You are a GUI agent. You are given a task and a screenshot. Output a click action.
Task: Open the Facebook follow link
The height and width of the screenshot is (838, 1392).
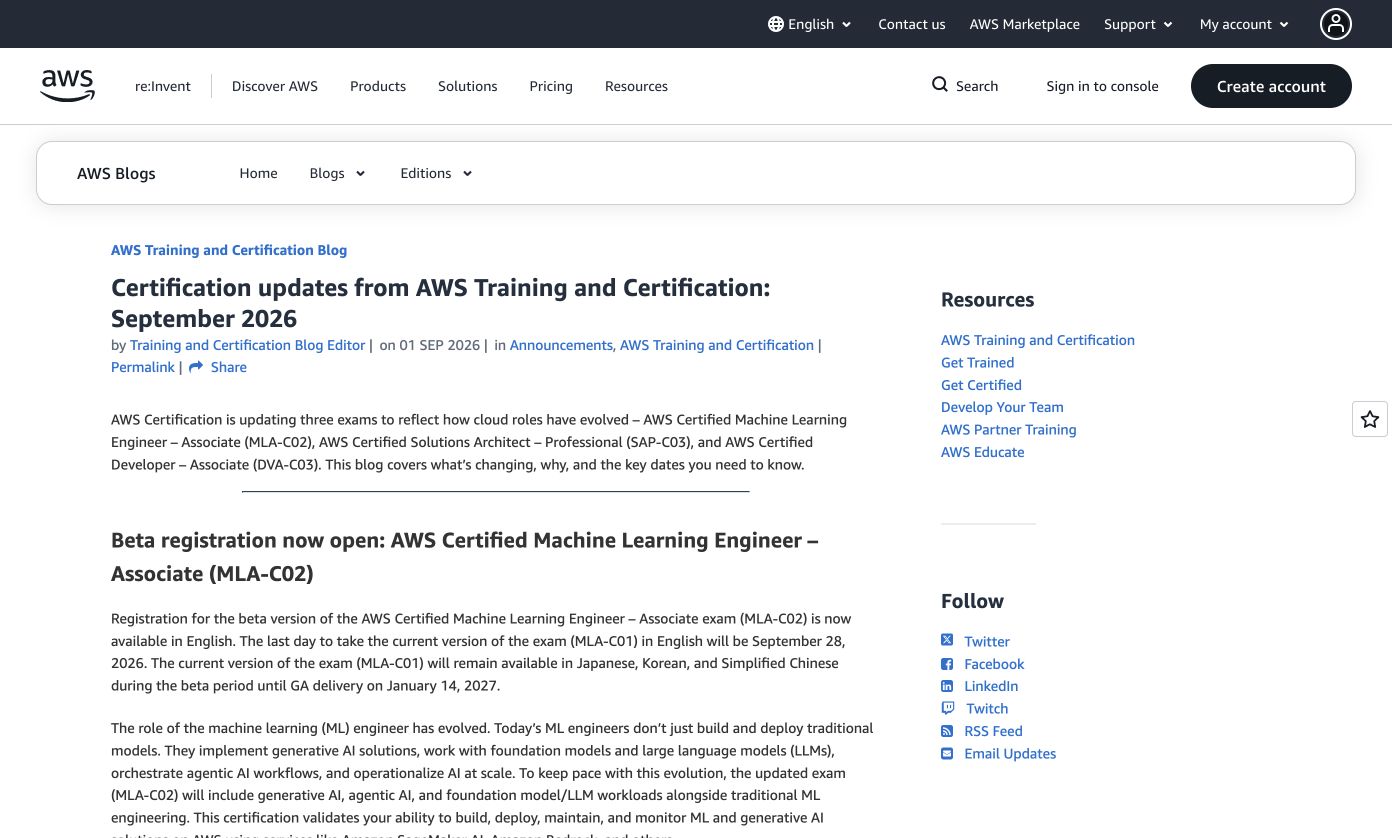pos(994,664)
